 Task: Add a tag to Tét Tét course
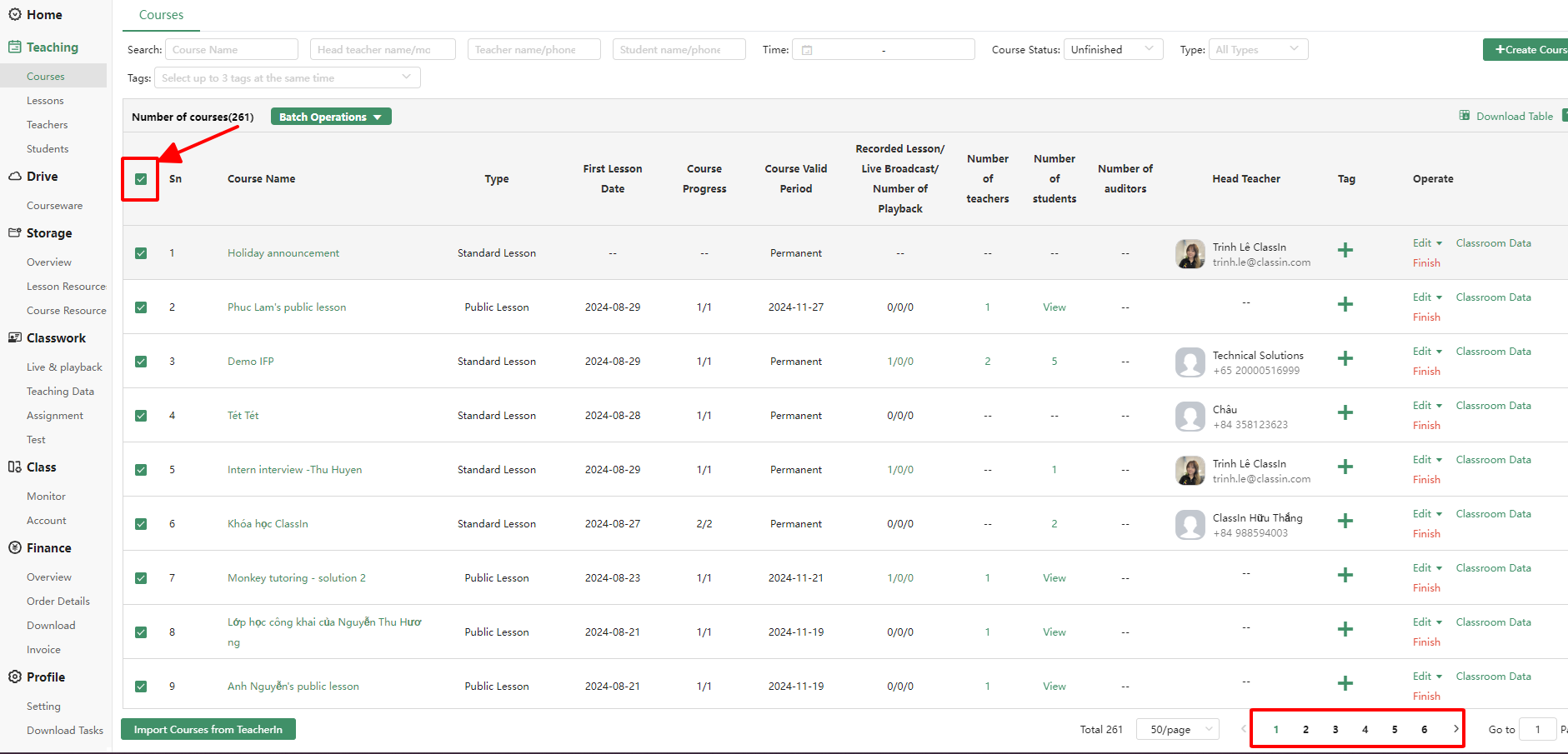(1345, 412)
